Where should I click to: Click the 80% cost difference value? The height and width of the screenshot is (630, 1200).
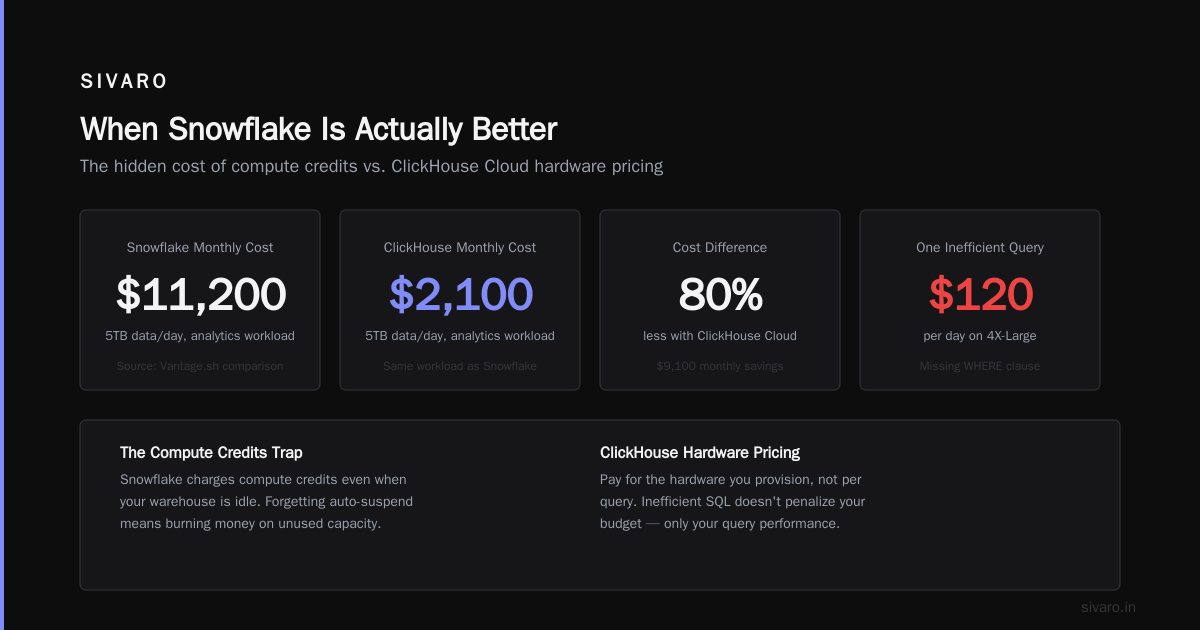720,294
